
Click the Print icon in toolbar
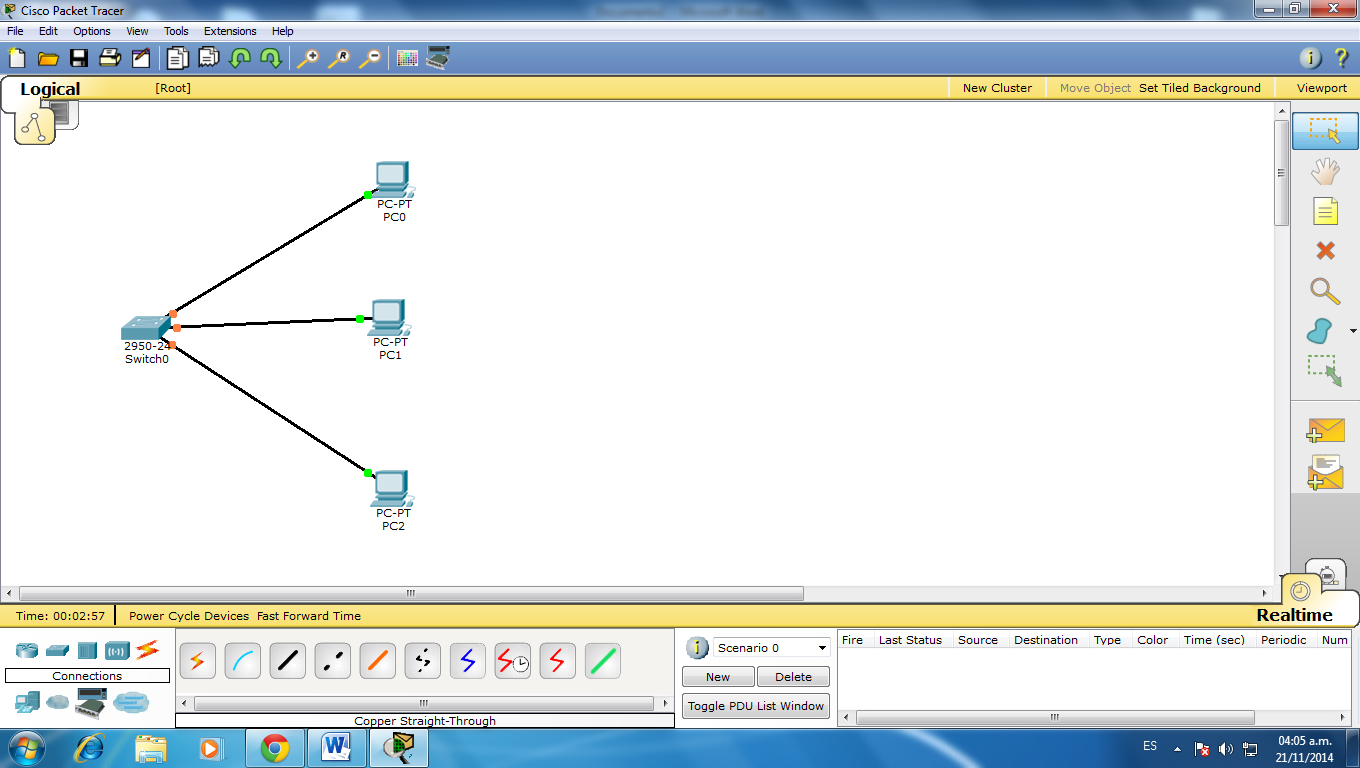pyautogui.click(x=109, y=58)
